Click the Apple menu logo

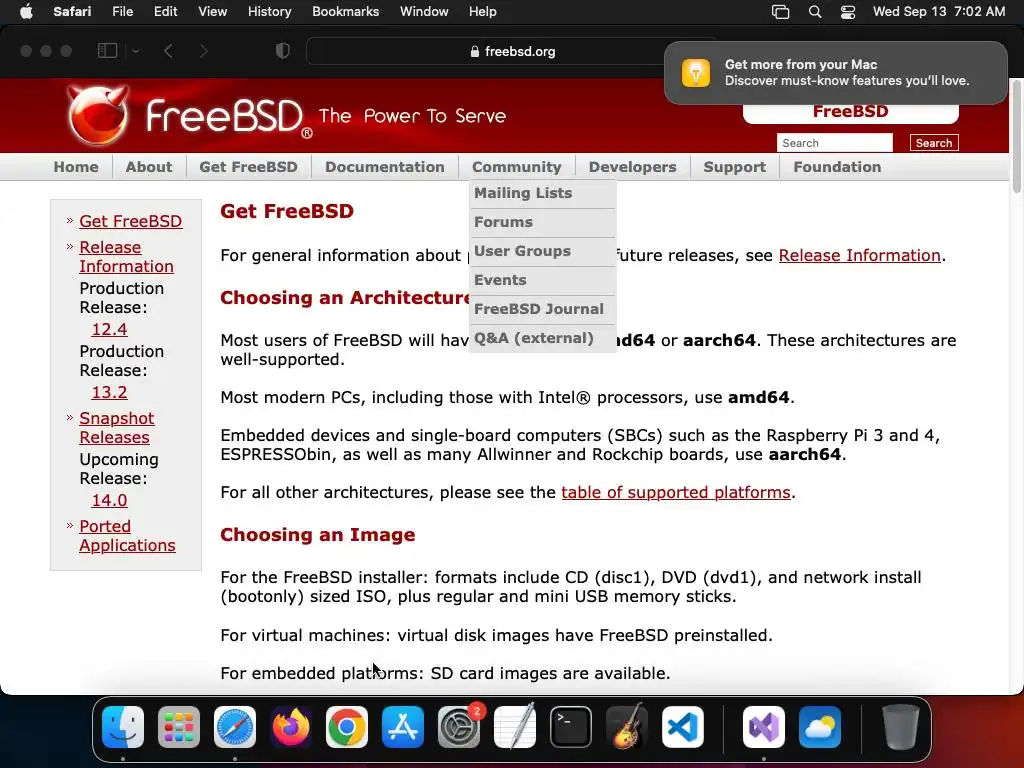[26, 12]
